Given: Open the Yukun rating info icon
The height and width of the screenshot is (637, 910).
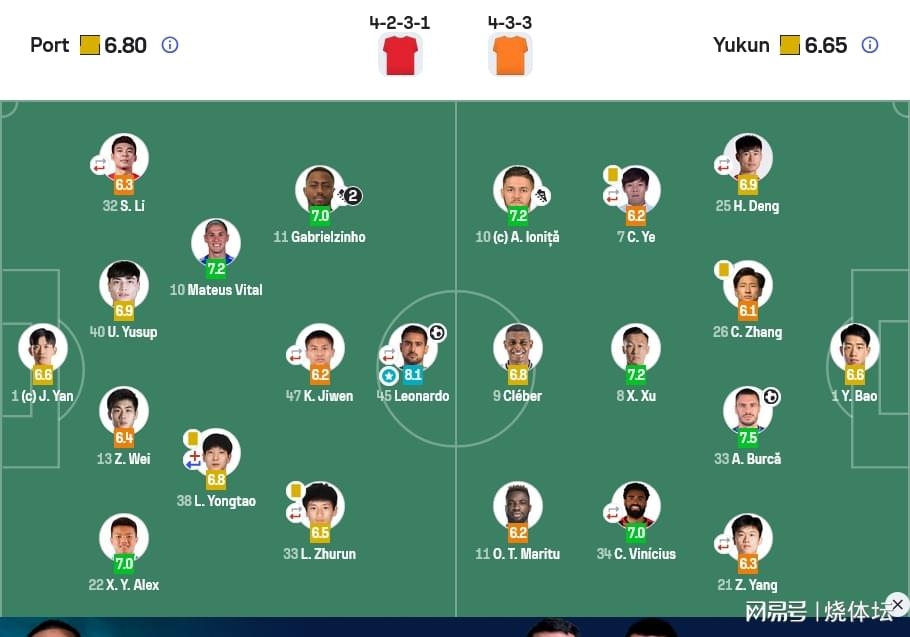Looking at the screenshot, I should click(x=871, y=46).
